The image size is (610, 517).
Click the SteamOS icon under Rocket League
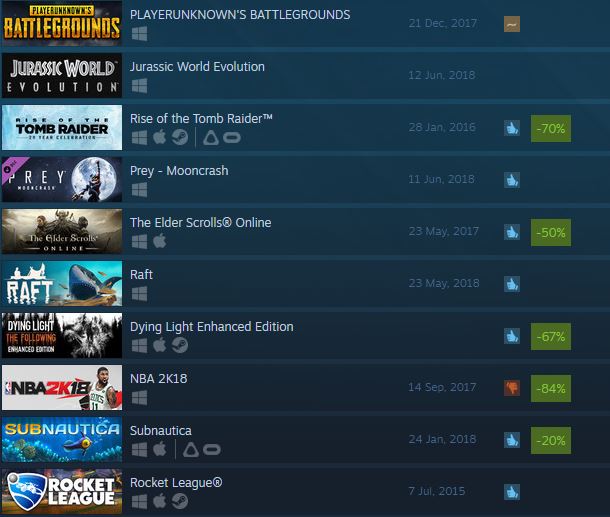pos(180,501)
